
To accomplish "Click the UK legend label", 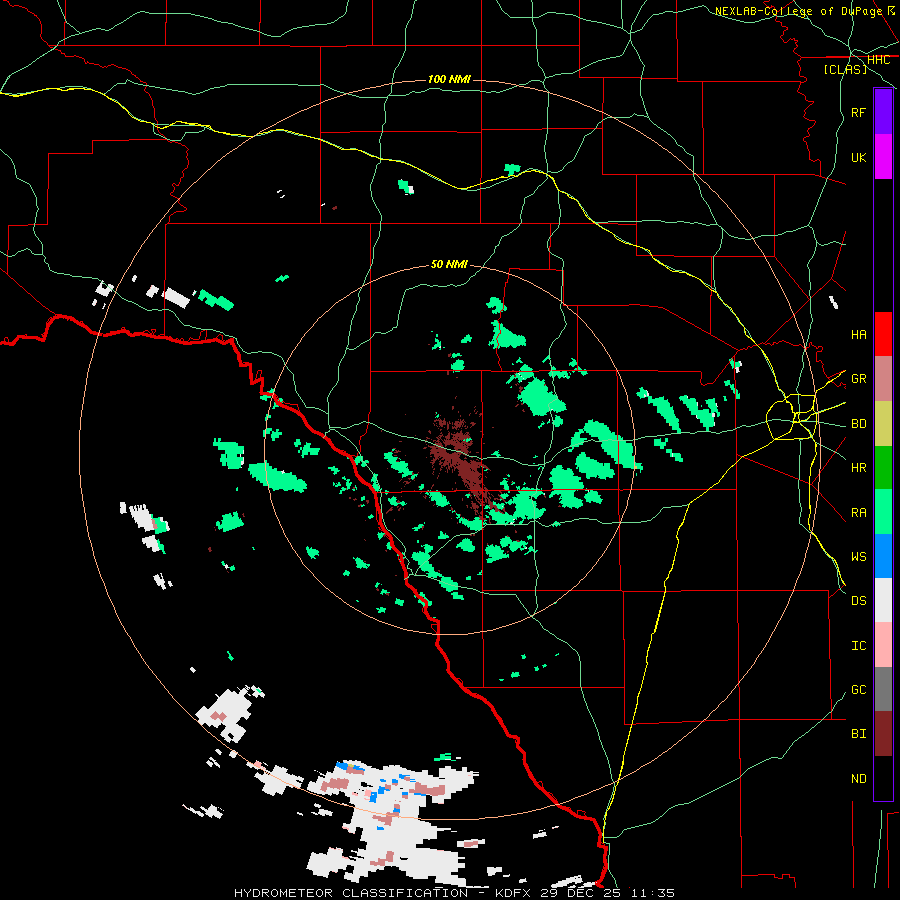I will point(858,158).
